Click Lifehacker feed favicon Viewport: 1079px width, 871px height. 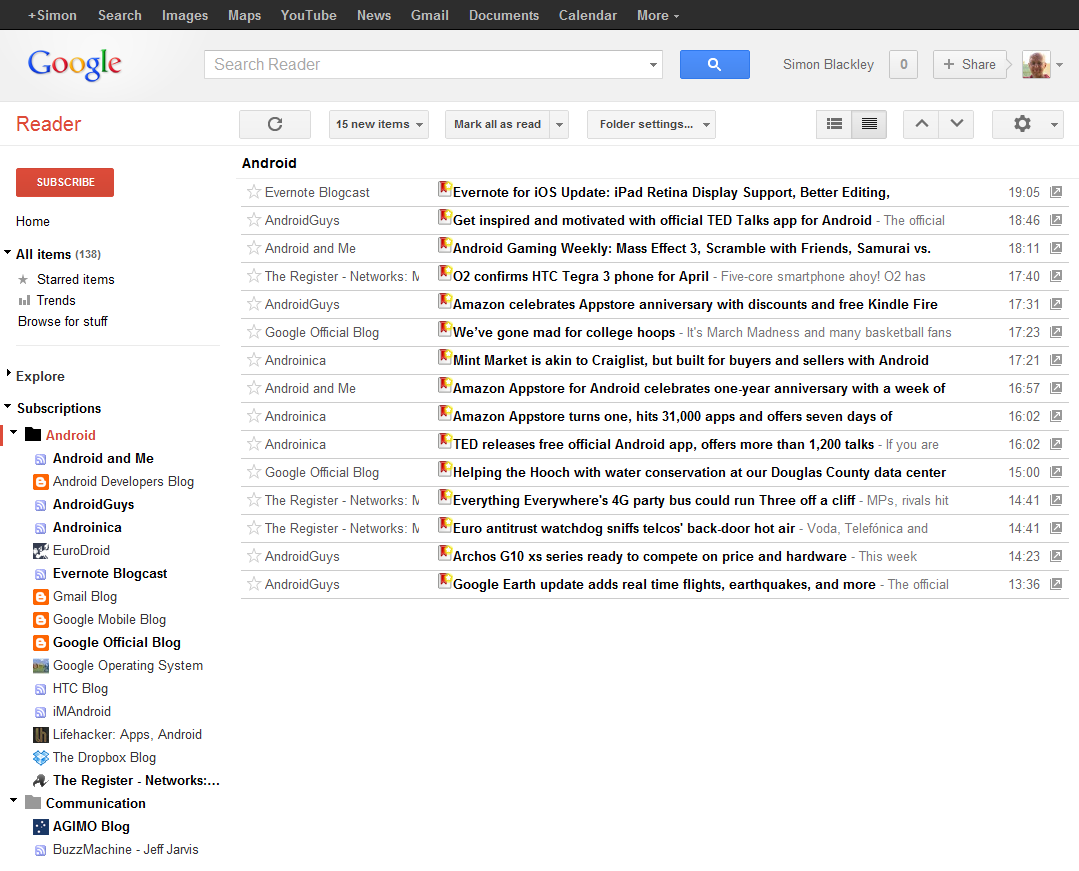click(41, 735)
